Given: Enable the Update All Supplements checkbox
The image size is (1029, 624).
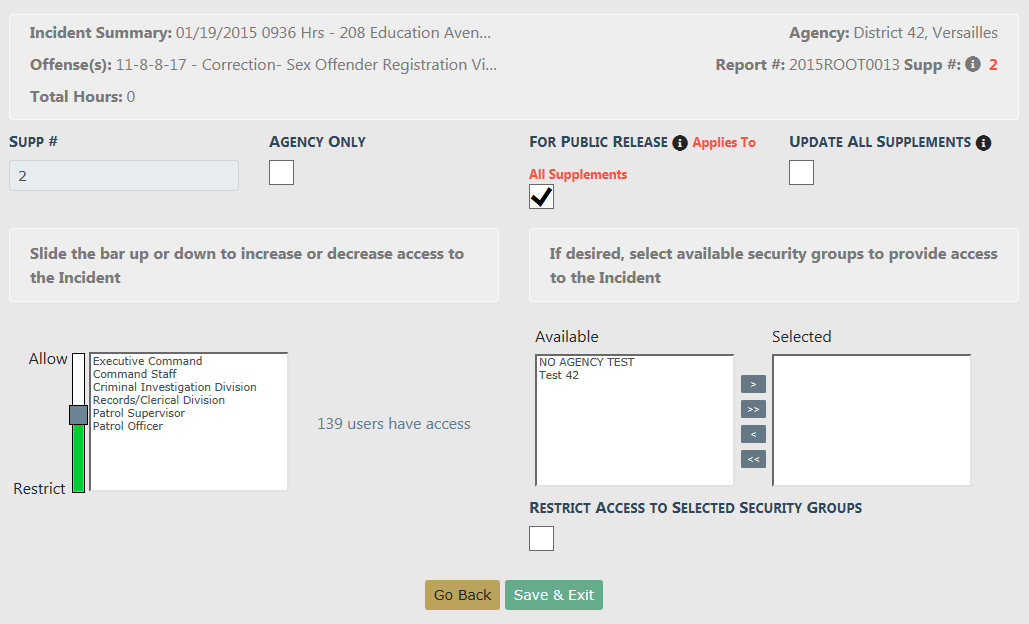Looking at the screenshot, I should 801,173.
